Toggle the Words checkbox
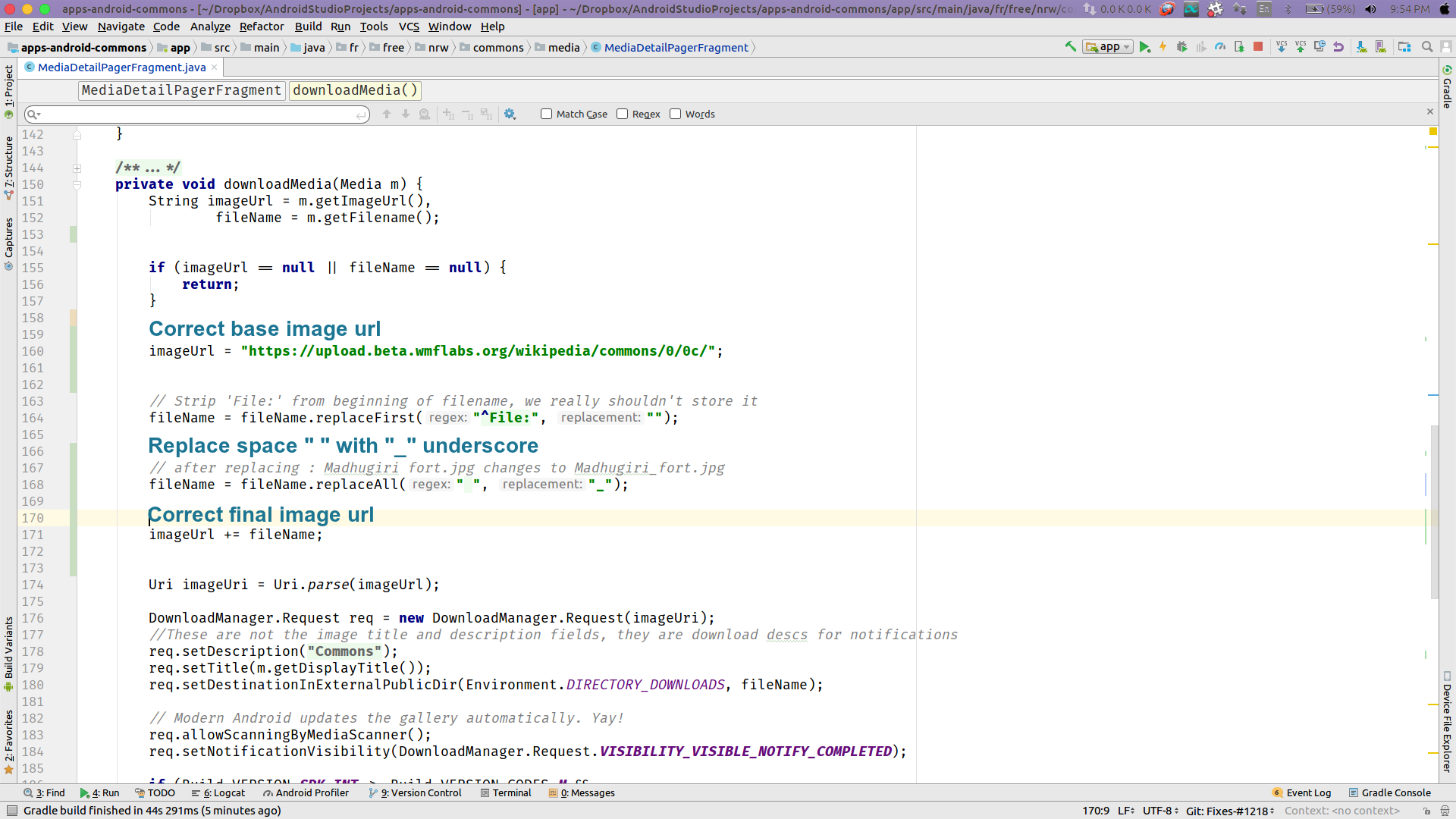The image size is (1456, 819). coord(675,114)
